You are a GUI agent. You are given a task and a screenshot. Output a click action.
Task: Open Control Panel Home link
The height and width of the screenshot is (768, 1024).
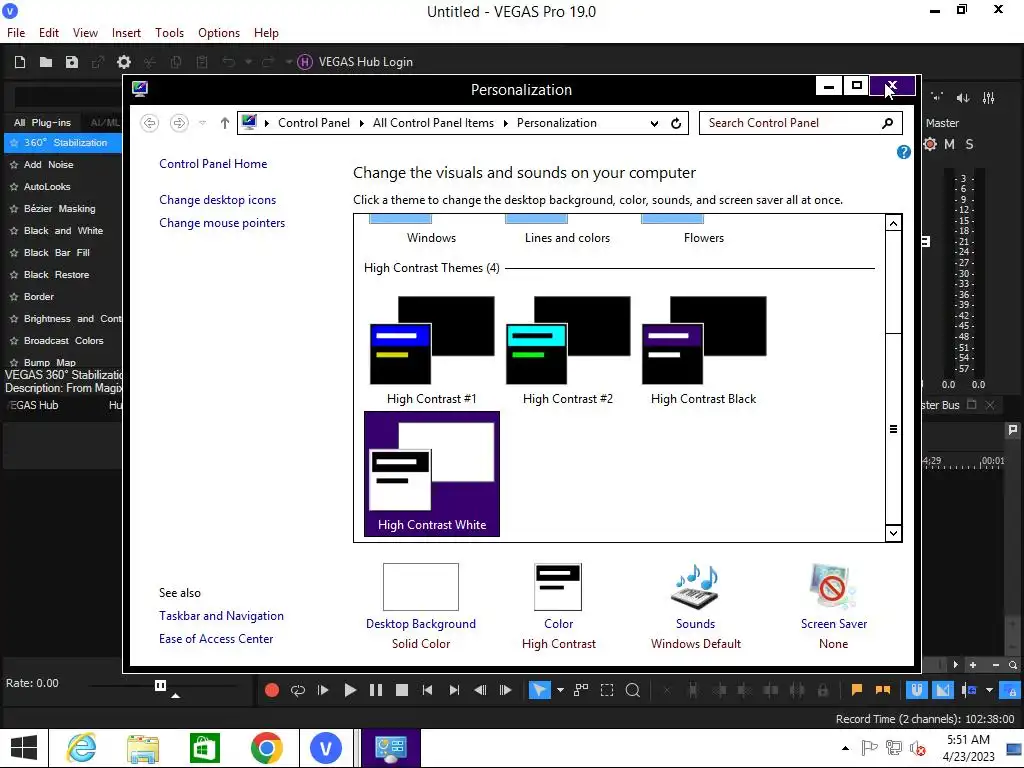point(213,164)
